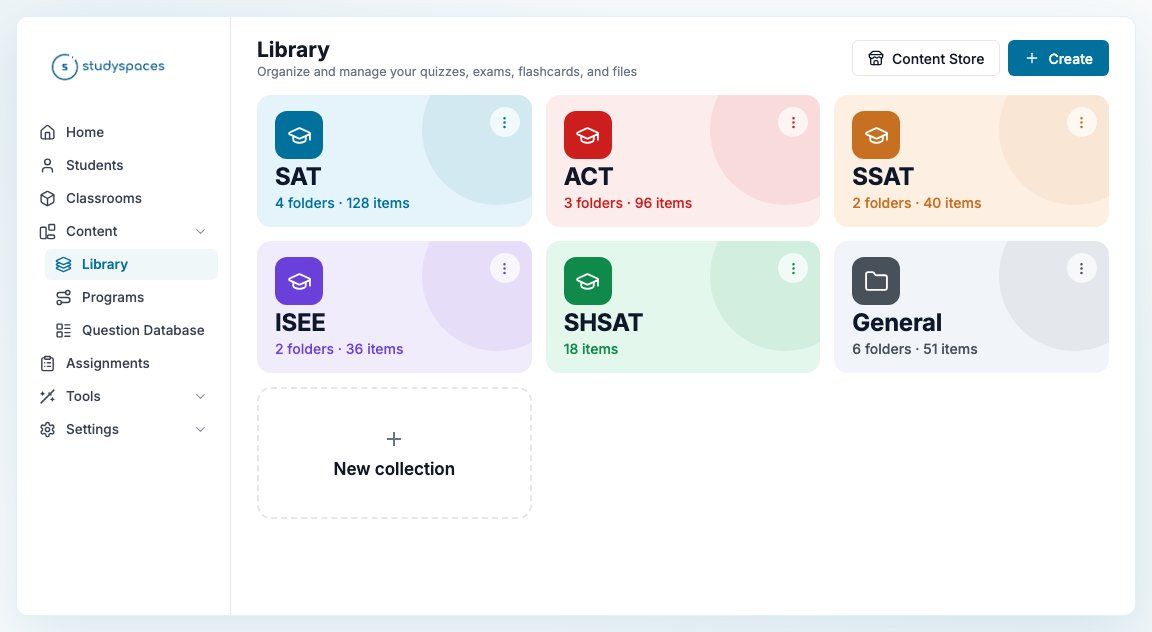Click the SSAT graduation cap icon
The width and height of the screenshot is (1152, 632).
876,135
